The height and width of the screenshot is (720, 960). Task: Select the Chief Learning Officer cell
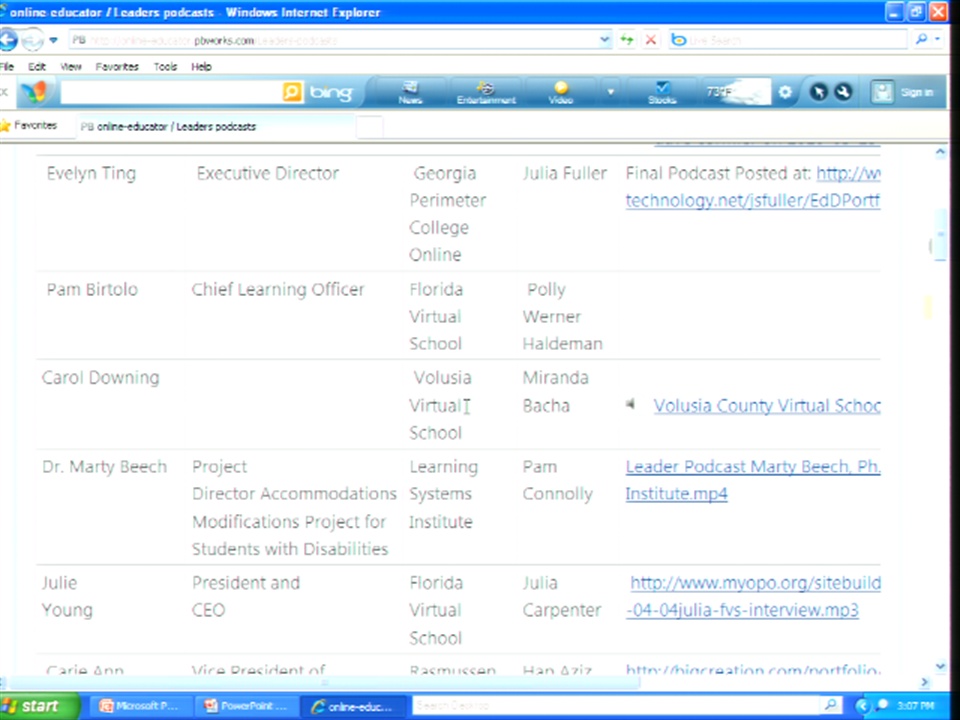[278, 289]
